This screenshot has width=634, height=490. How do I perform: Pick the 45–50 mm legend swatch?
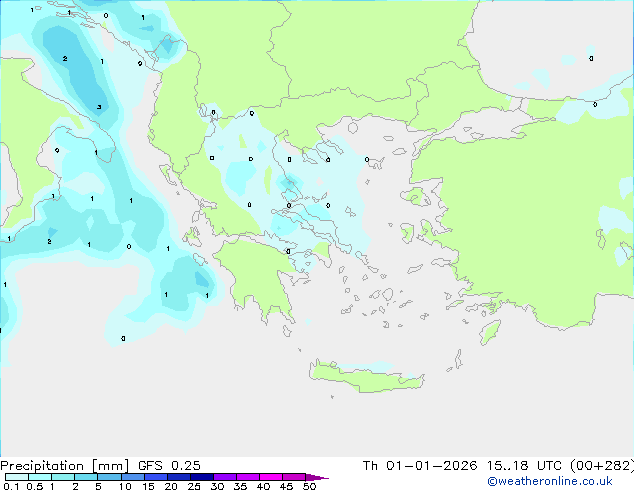pyautogui.click(x=294, y=477)
